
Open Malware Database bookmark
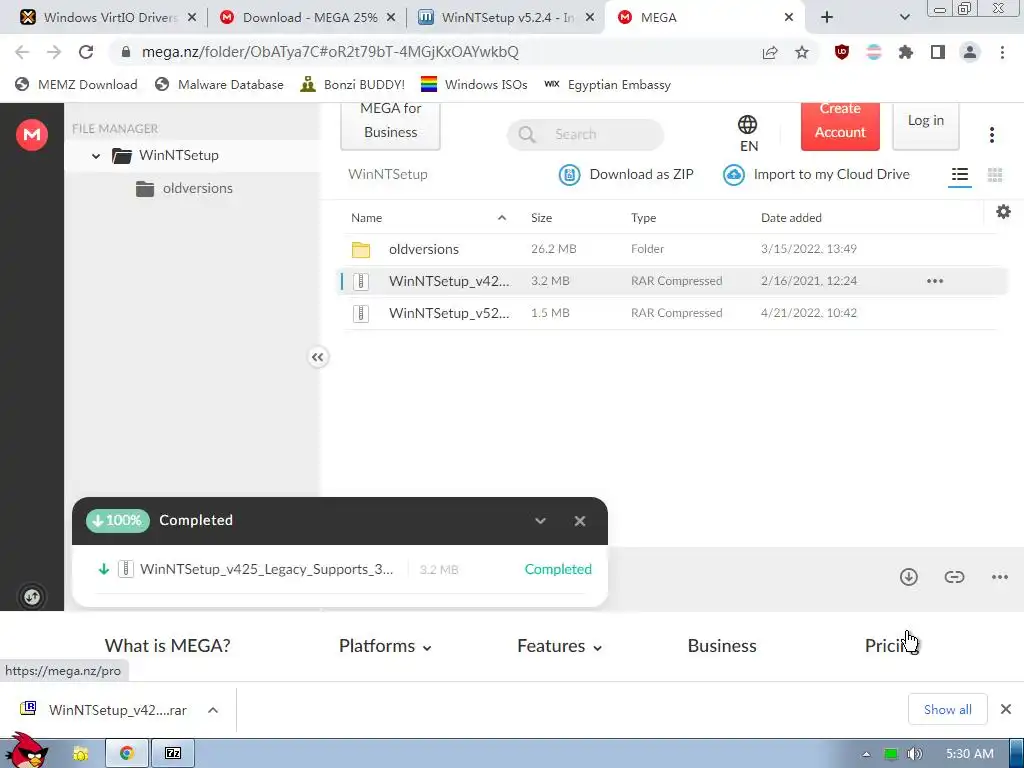pyautogui.click(x=219, y=85)
